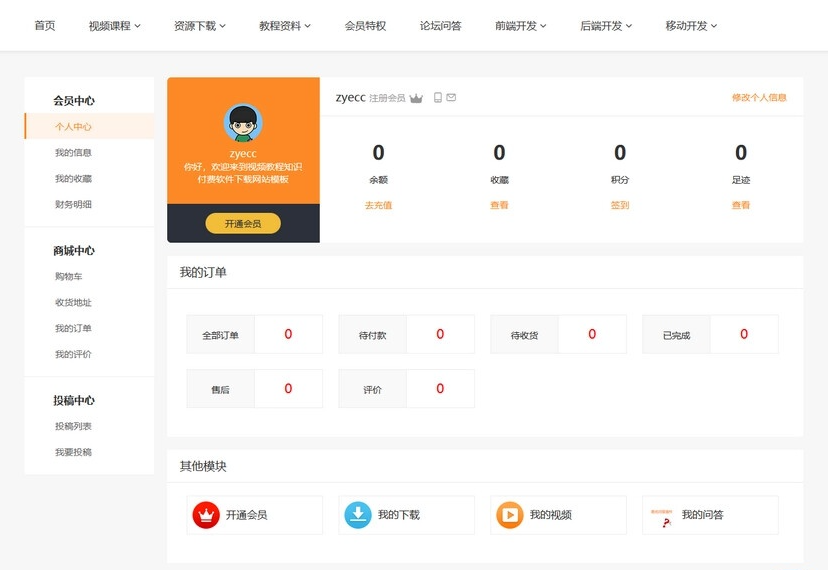Expand the 前端开发 dropdown menu
Image resolution: width=828 pixels, height=570 pixels.
pyautogui.click(x=521, y=26)
